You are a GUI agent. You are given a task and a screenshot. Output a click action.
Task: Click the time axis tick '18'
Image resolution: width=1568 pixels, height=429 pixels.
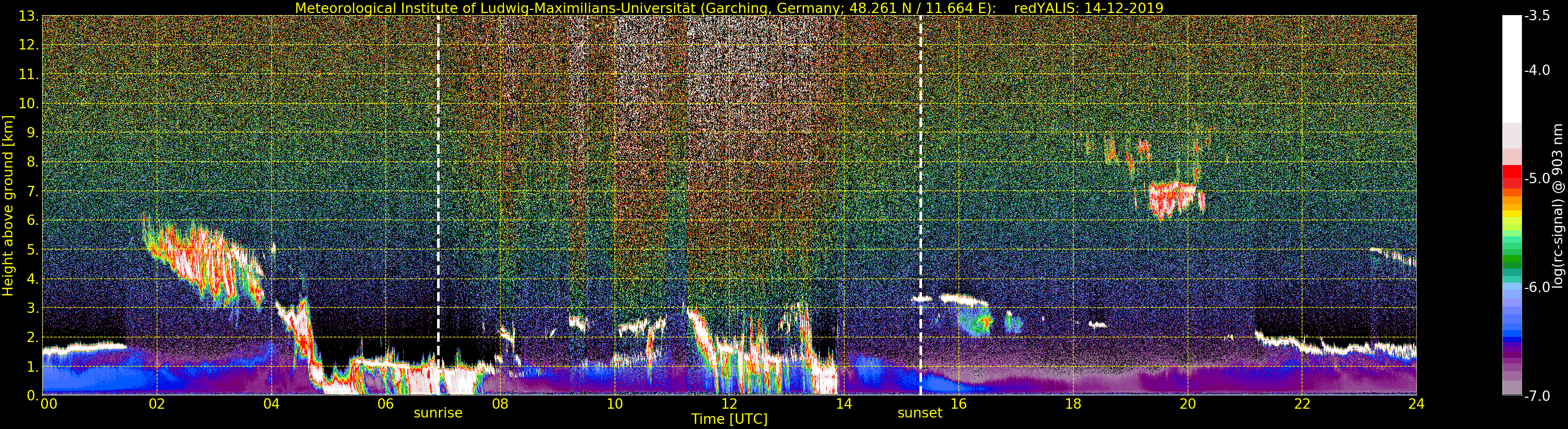click(1073, 404)
